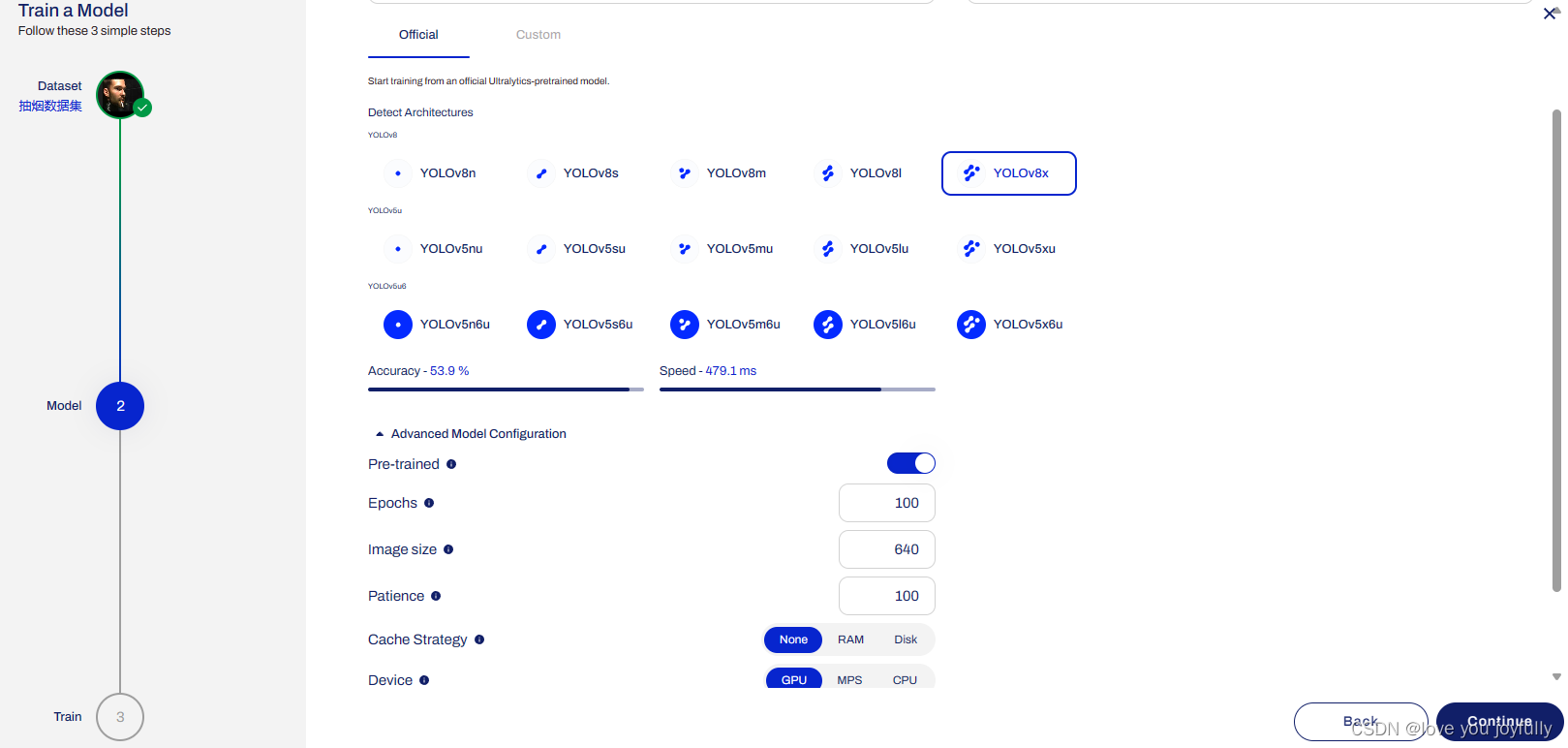Collapse Advanced Model Configuration section
This screenshot has height=748, width=1568.
pos(471,434)
